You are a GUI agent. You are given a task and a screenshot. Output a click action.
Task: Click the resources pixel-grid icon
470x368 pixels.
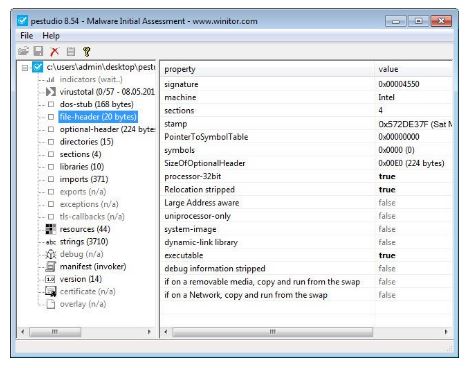pyautogui.click(x=51, y=229)
